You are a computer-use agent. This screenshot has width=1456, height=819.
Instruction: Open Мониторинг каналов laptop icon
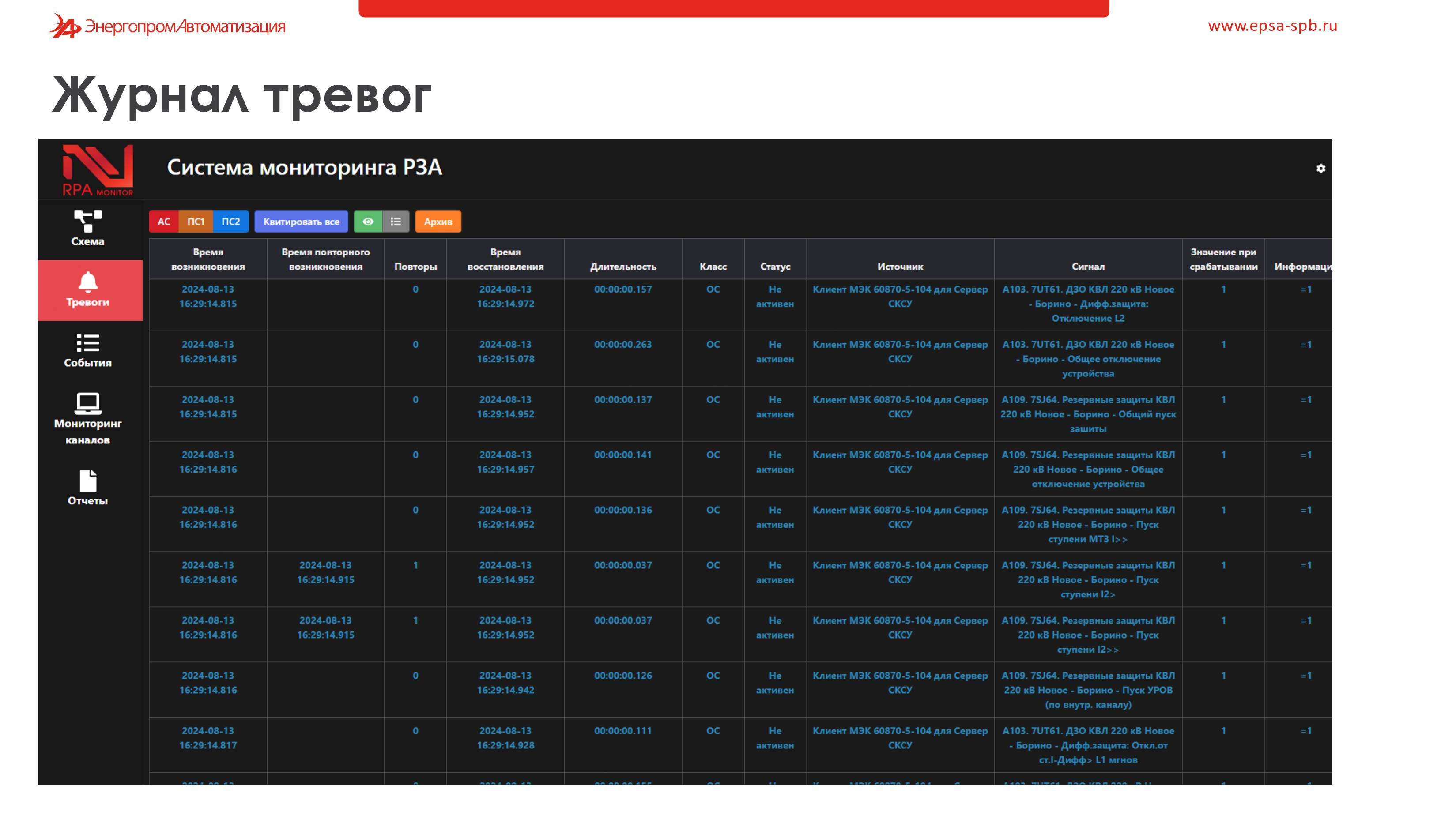tap(87, 403)
